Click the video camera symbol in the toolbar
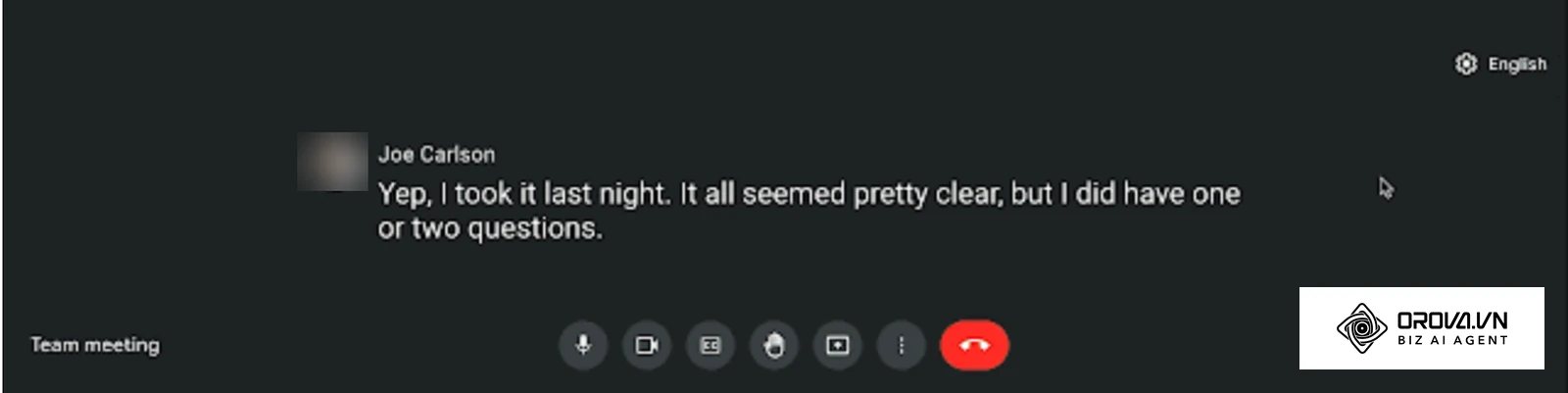This screenshot has height=393, width=1568. tap(647, 345)
